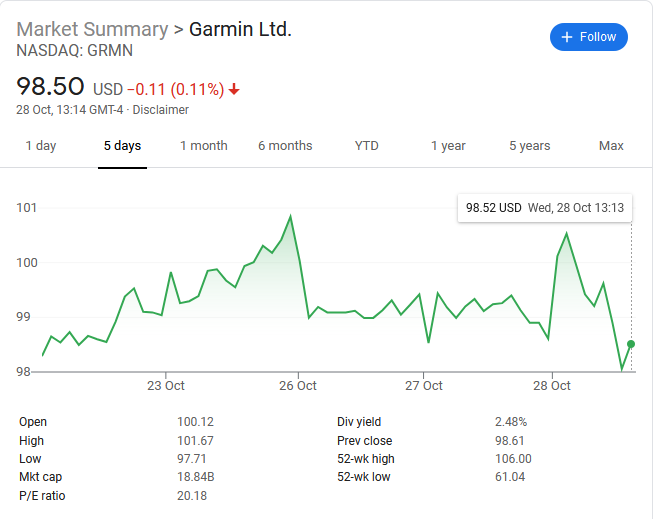668x519 pixels.
Task: Click the plus icon in Follow button
Action: click(x=567, y=37)
